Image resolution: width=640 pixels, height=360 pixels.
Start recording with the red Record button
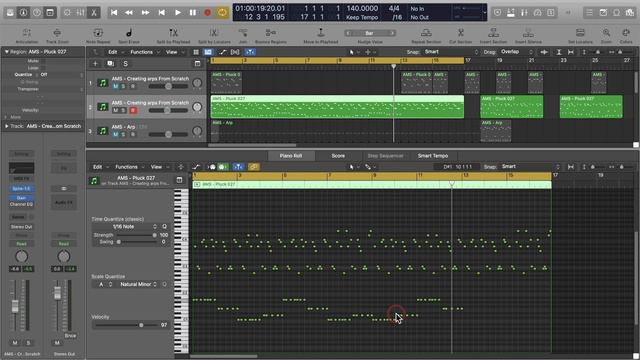[x=207, y=13]
